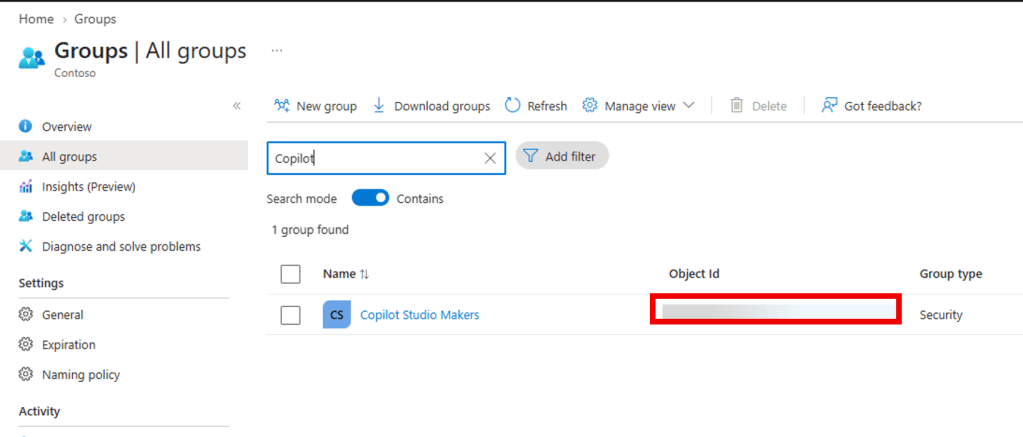Click the Refresh circular arrow icon
This screenshot has width=1023, height=437.
513,105
